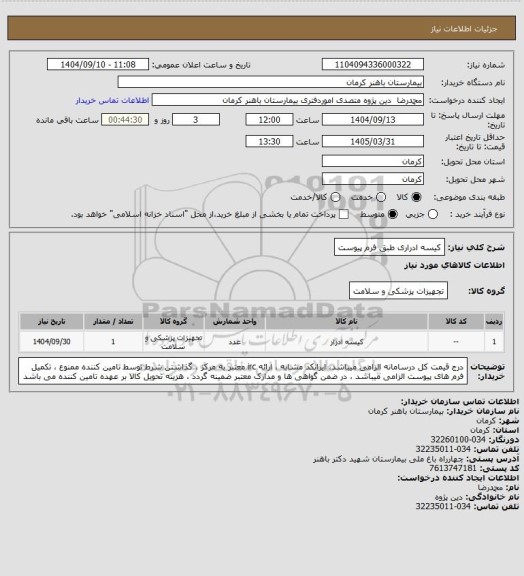Viewport: 524px width, 576px height.
Task: Click the تعداد / مقدار column header
Action: coord(113,321)
